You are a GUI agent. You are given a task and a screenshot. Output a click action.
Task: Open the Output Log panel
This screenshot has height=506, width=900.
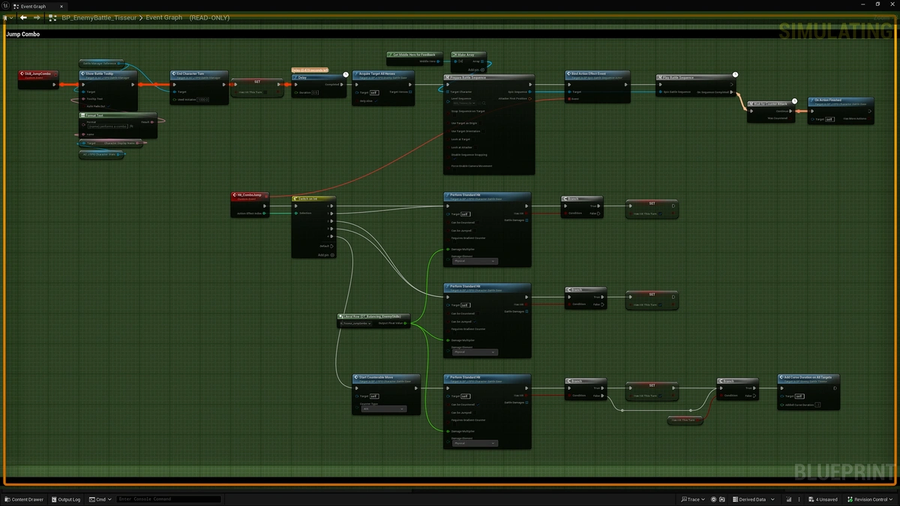coord(66,499)
